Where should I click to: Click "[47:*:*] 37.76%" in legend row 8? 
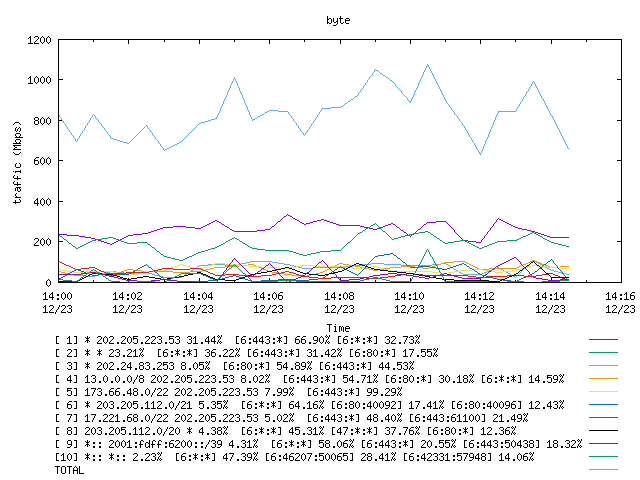(376, 431)
